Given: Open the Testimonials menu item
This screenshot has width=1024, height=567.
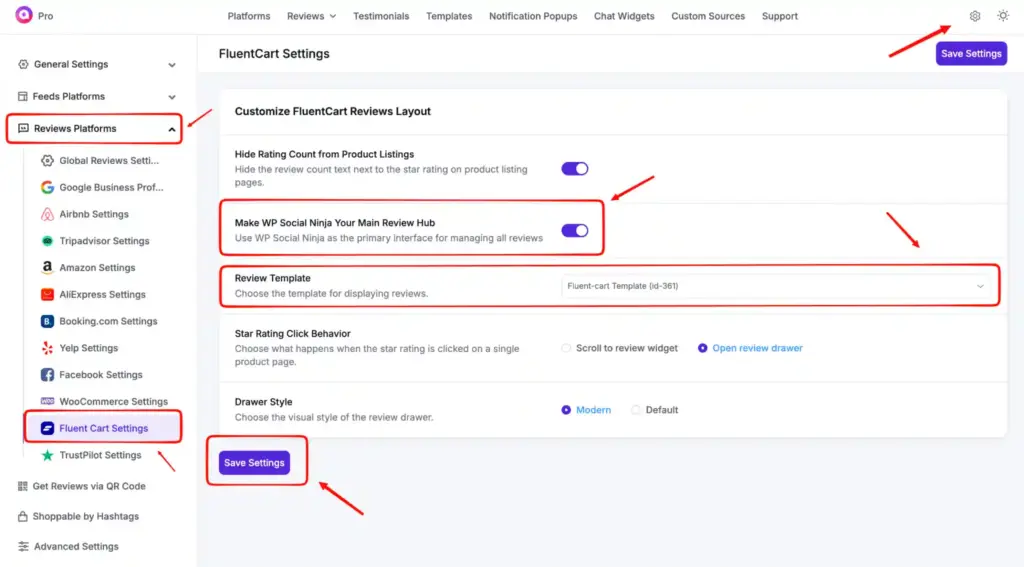Looking at the screenshot, I should pyautogui.click(x=381, y=16).
